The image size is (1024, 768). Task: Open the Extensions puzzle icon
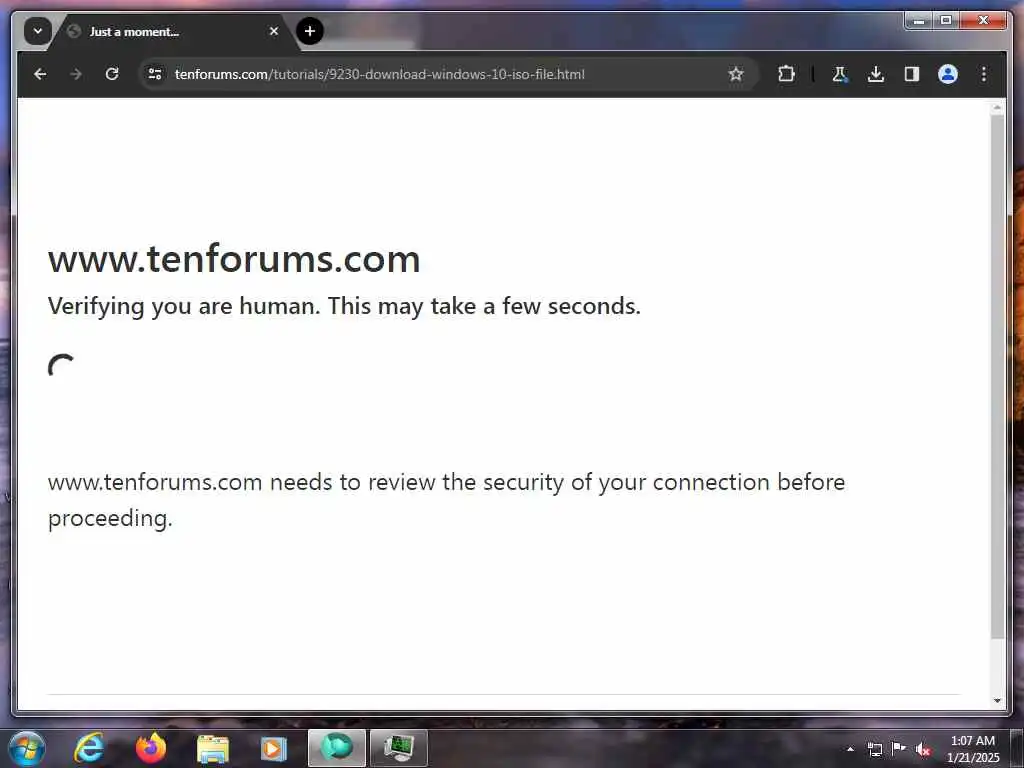(786, 74)
